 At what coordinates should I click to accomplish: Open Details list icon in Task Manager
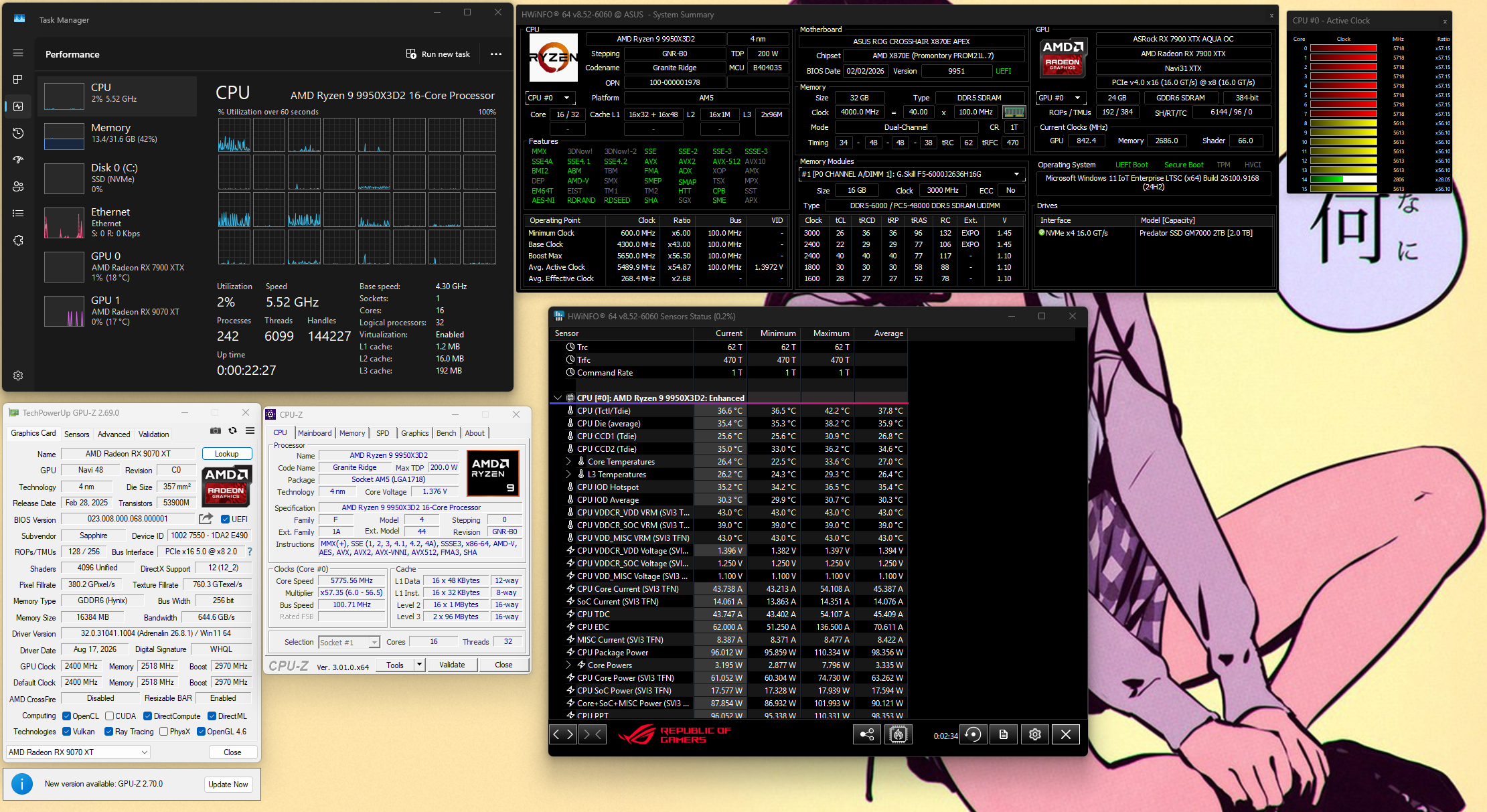point(18,214)
